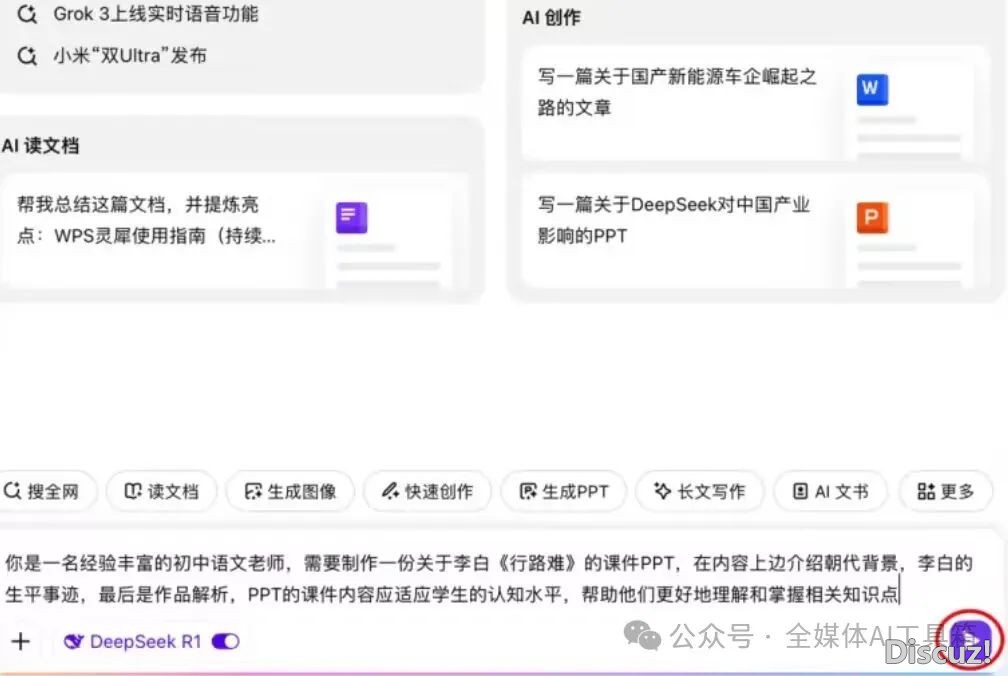Viewport: 1008px width, 676px height.
Task: Click the search icon beside 小米 headline
Action: pyautogui.click(x=27, y=56)
